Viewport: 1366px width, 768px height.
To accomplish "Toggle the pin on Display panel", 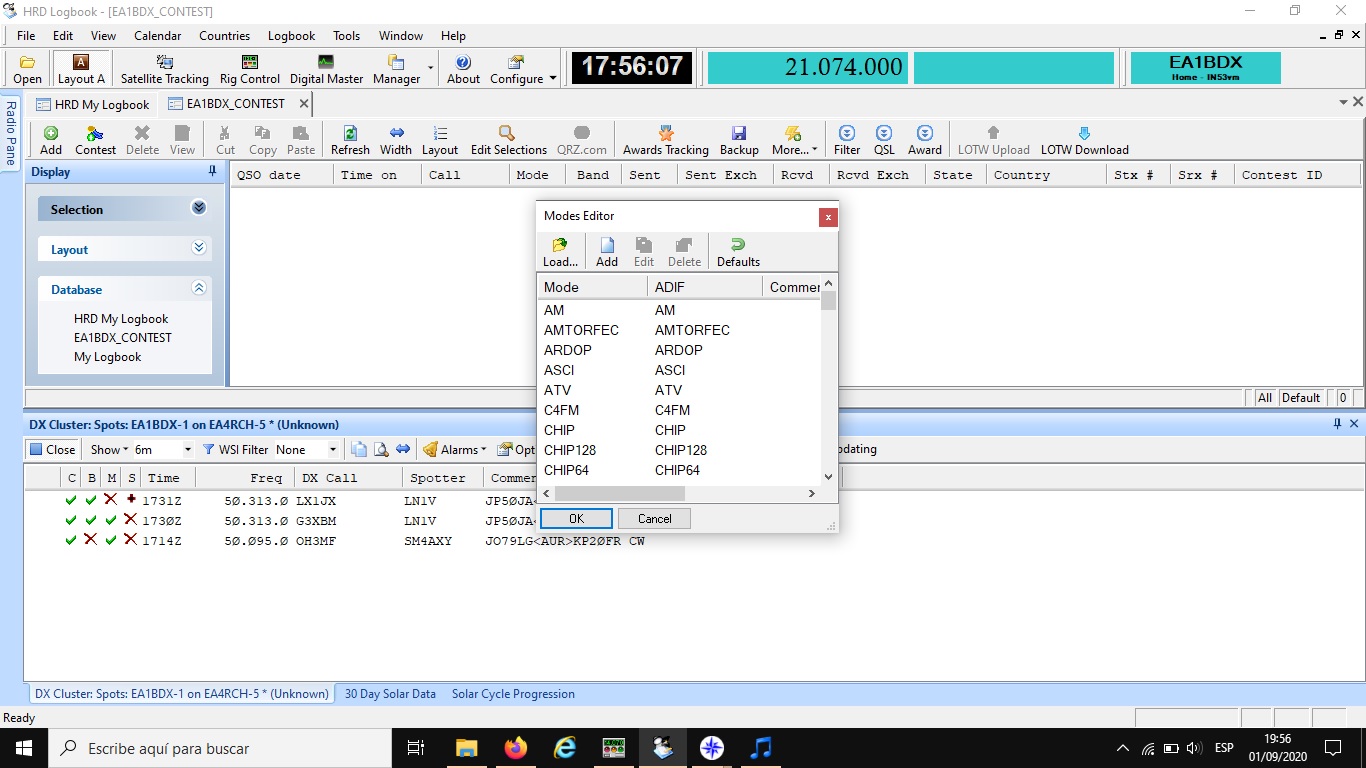I will [212, 172].
